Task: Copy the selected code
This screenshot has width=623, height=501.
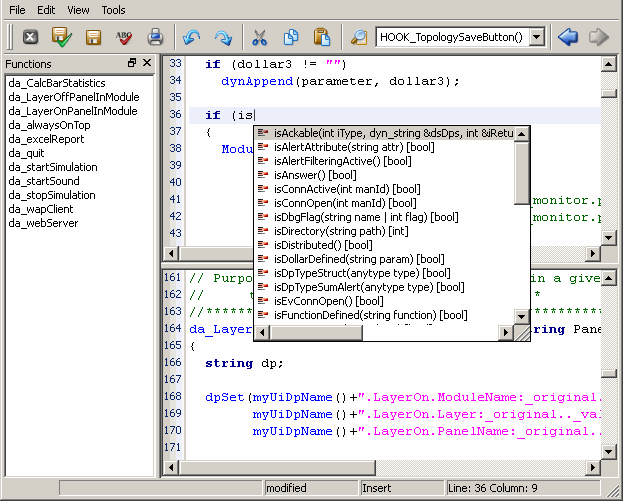Action: click(x=290, y=37)
